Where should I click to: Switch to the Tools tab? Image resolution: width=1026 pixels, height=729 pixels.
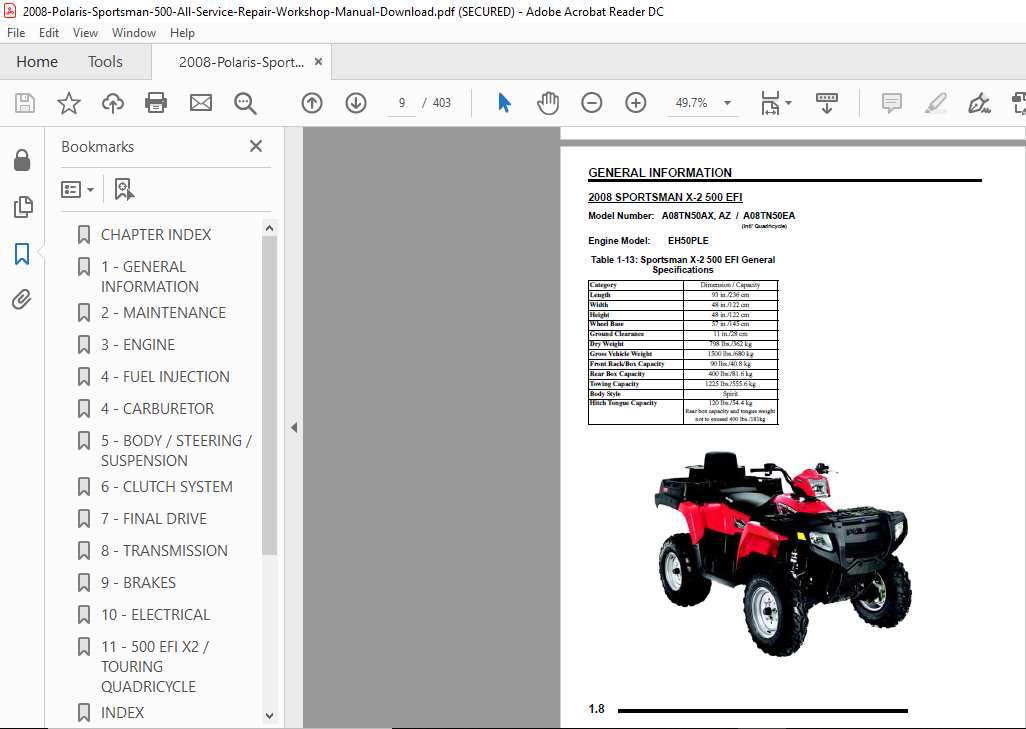pos(105,62)
